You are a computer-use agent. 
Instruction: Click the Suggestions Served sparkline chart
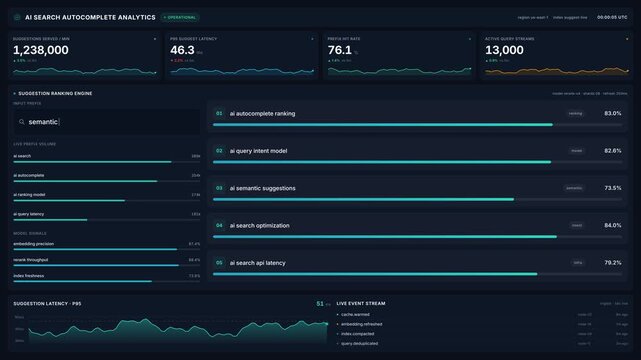(85, 72)
